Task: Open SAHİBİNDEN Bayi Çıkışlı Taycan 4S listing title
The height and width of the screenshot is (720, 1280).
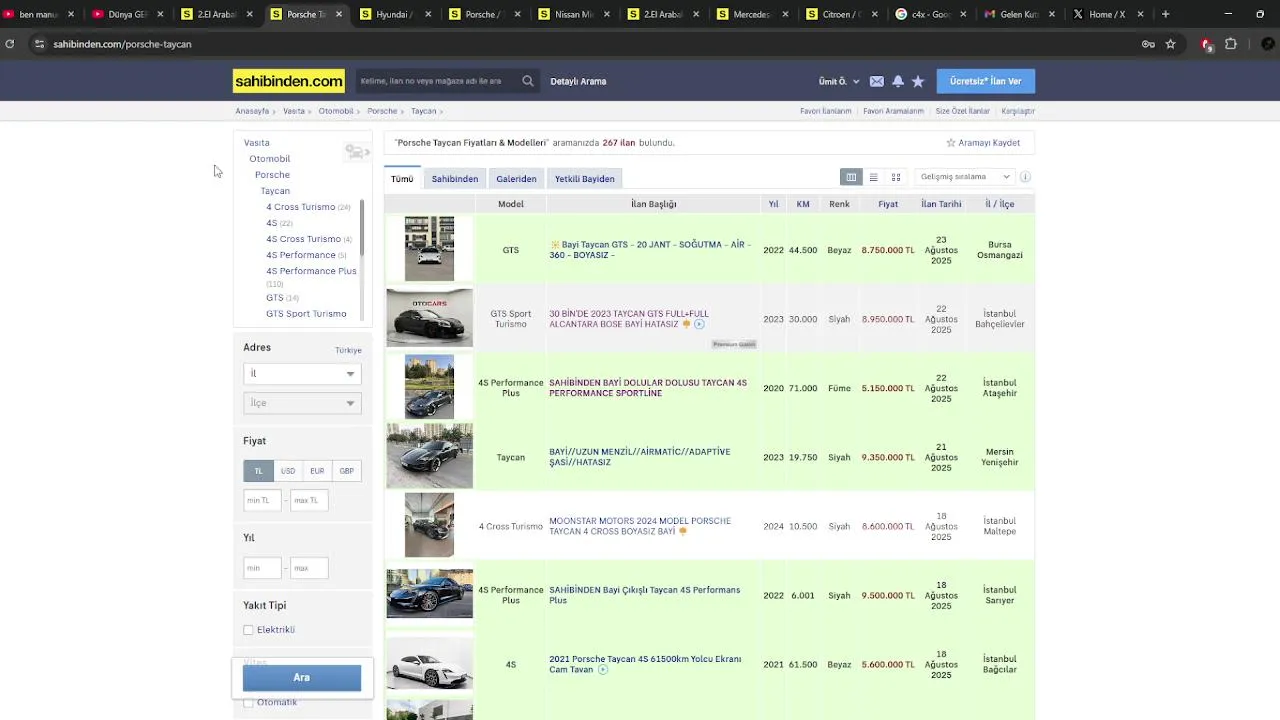Action: (644, 595)
